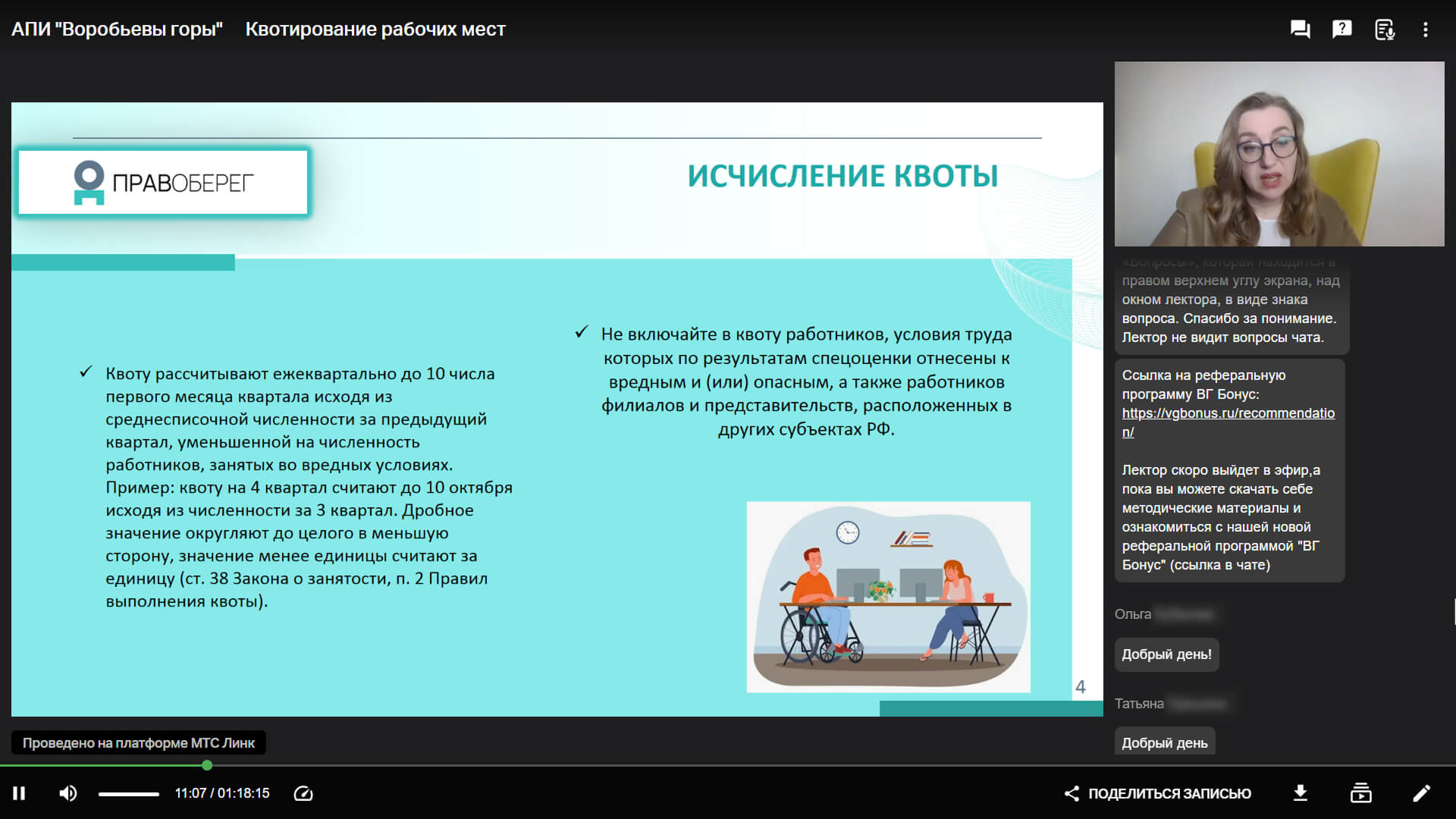Open the three-dot more options menu
Viewport: 1456px width, 819px height.
tap(1426, 30)
